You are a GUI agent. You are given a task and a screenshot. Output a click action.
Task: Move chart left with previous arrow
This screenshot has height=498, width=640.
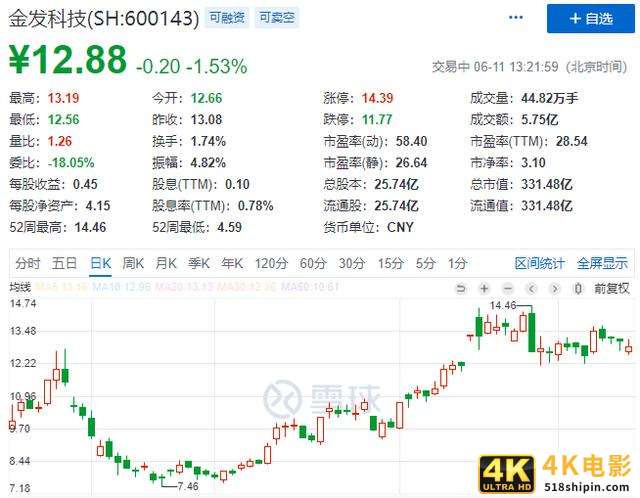click(x=531, y=289)
